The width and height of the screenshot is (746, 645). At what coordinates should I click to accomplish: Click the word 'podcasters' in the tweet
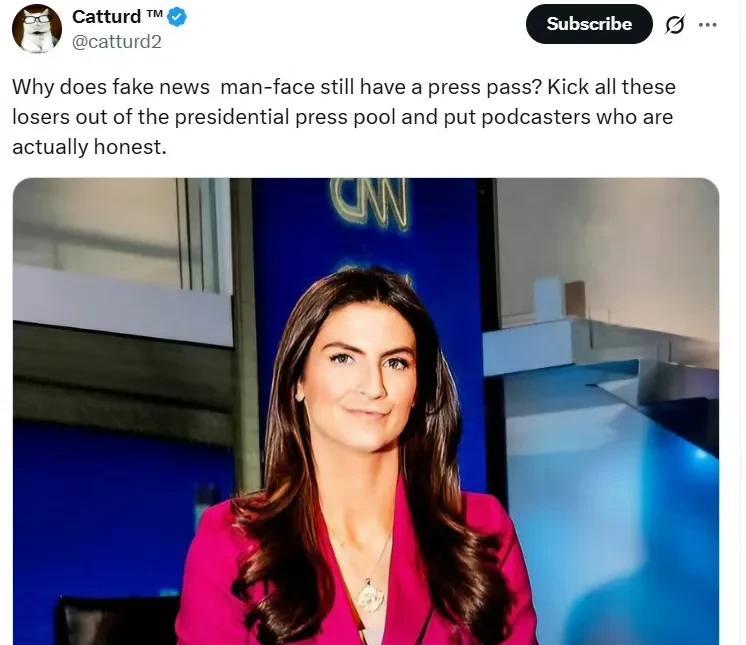pyautogui.click(x=536, y=117)
